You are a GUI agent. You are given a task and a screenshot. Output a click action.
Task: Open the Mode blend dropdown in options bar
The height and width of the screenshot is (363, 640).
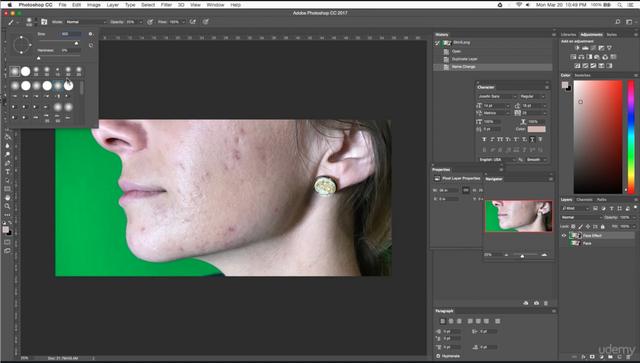click(x=86, y=22)
